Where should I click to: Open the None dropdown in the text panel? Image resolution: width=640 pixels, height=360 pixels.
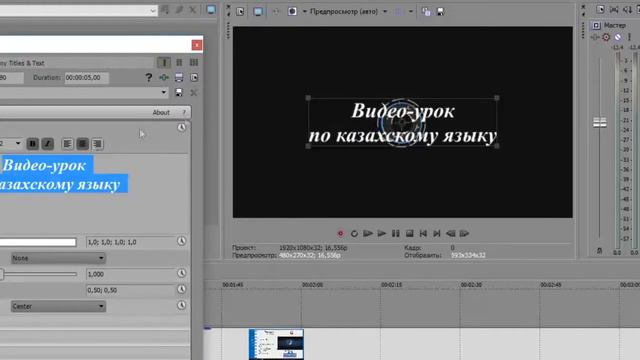coord(58,258)
